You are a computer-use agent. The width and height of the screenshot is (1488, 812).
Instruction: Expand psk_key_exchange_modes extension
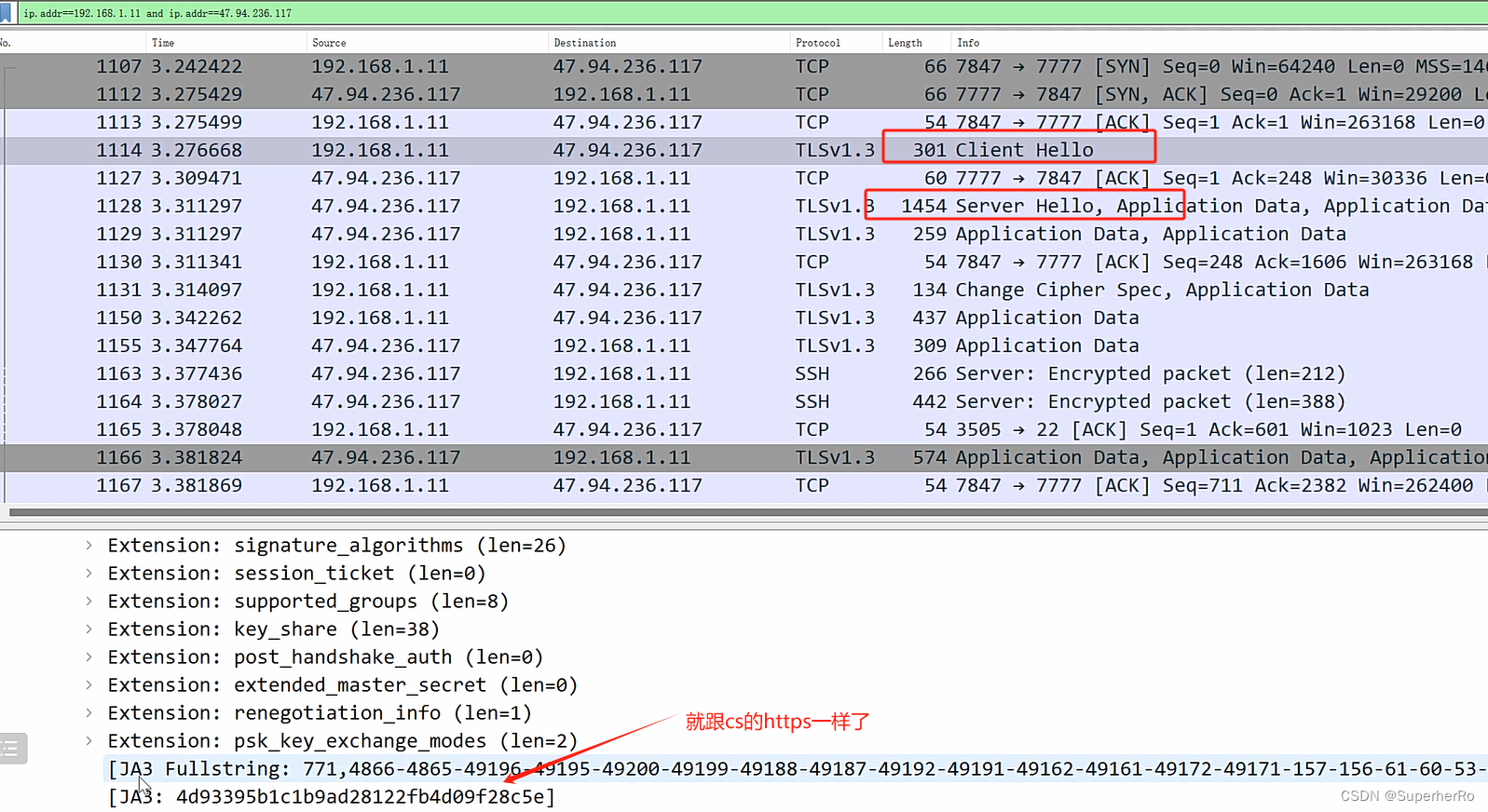89,741
